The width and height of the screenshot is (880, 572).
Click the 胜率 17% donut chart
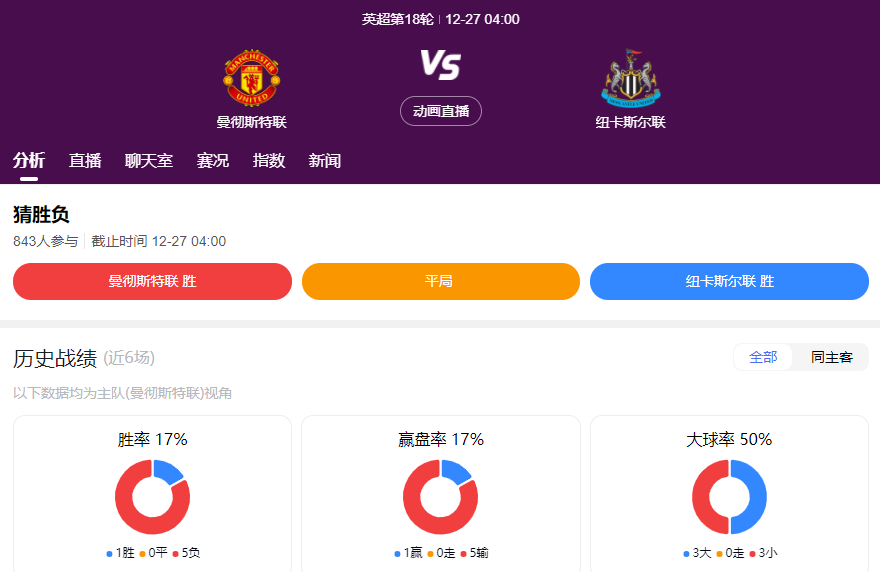click(x=152, y=497)
